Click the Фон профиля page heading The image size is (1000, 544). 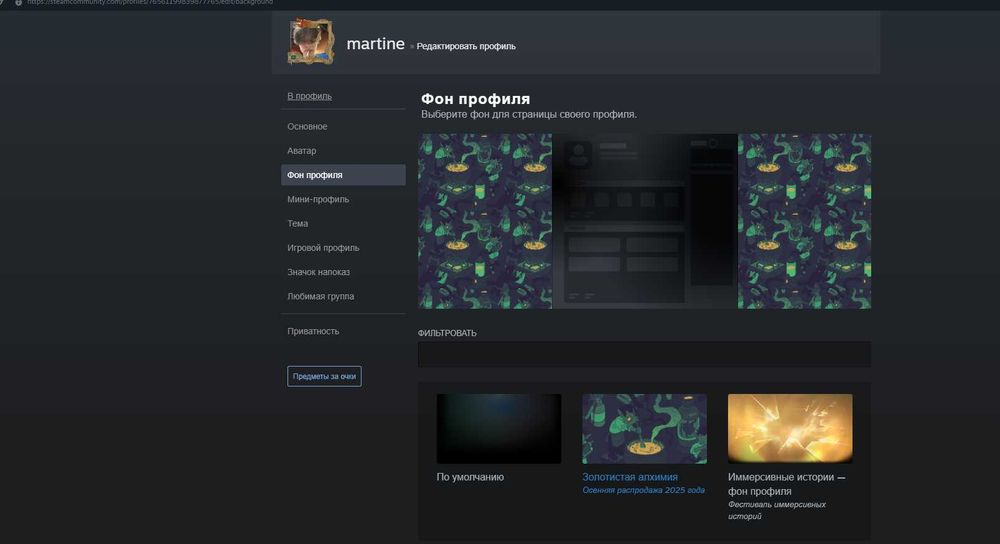tap(475, 99)
